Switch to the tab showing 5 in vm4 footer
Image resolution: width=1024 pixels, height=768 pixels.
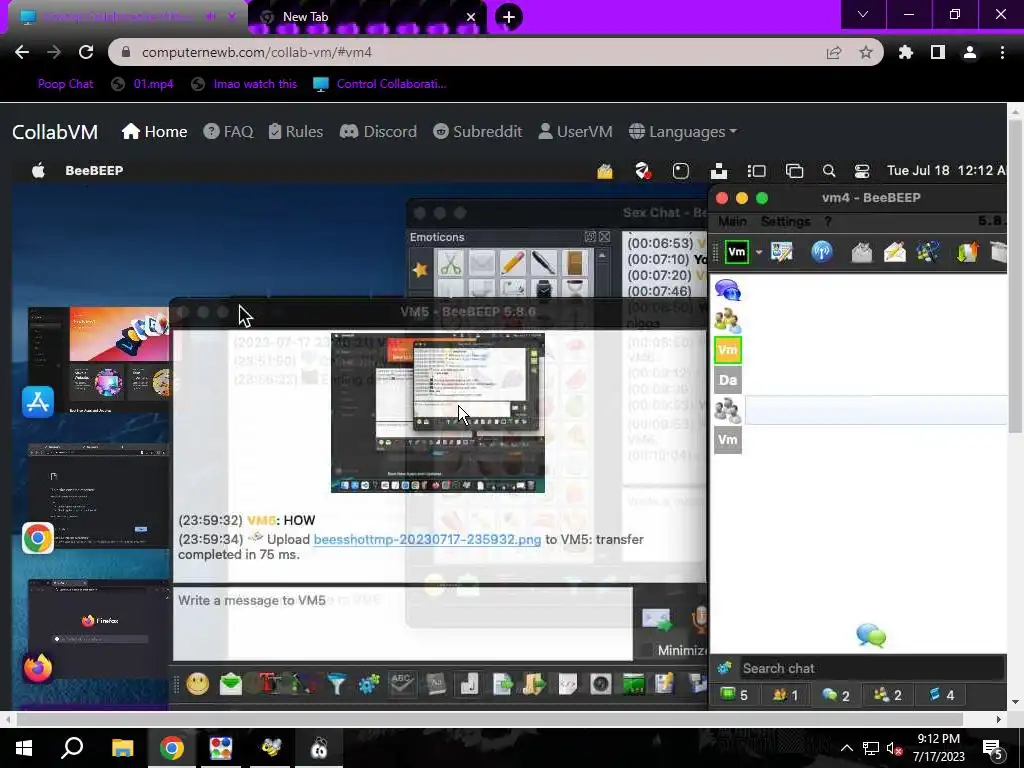pyautogui.click(x=734, y=696)
